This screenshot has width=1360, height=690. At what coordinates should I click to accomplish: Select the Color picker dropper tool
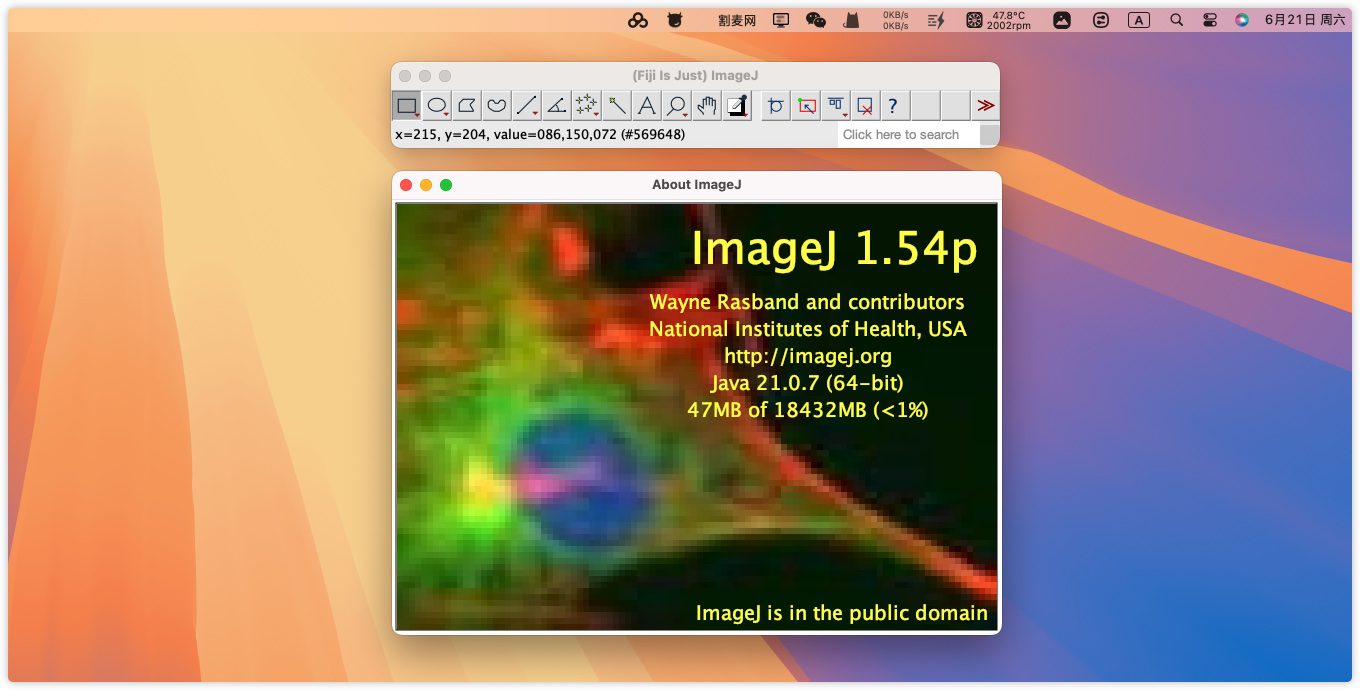tap(737, 105)
